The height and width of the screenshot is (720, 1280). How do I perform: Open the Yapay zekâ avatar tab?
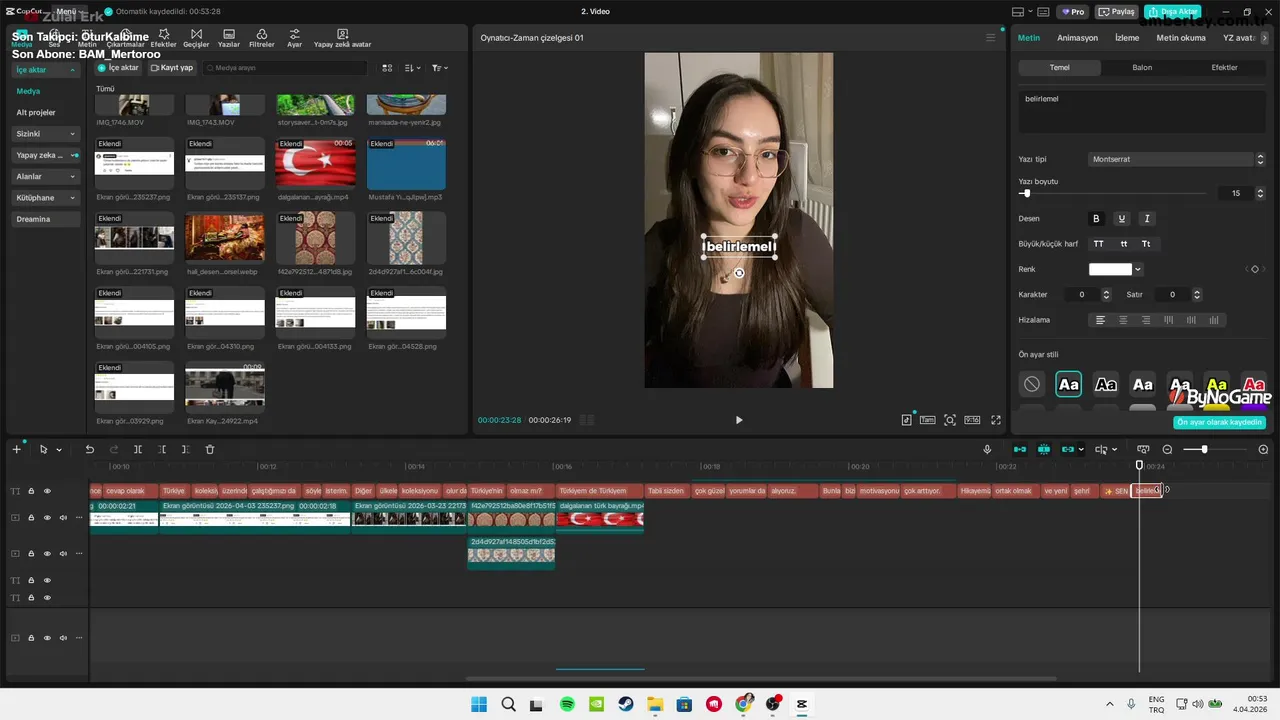342,38
